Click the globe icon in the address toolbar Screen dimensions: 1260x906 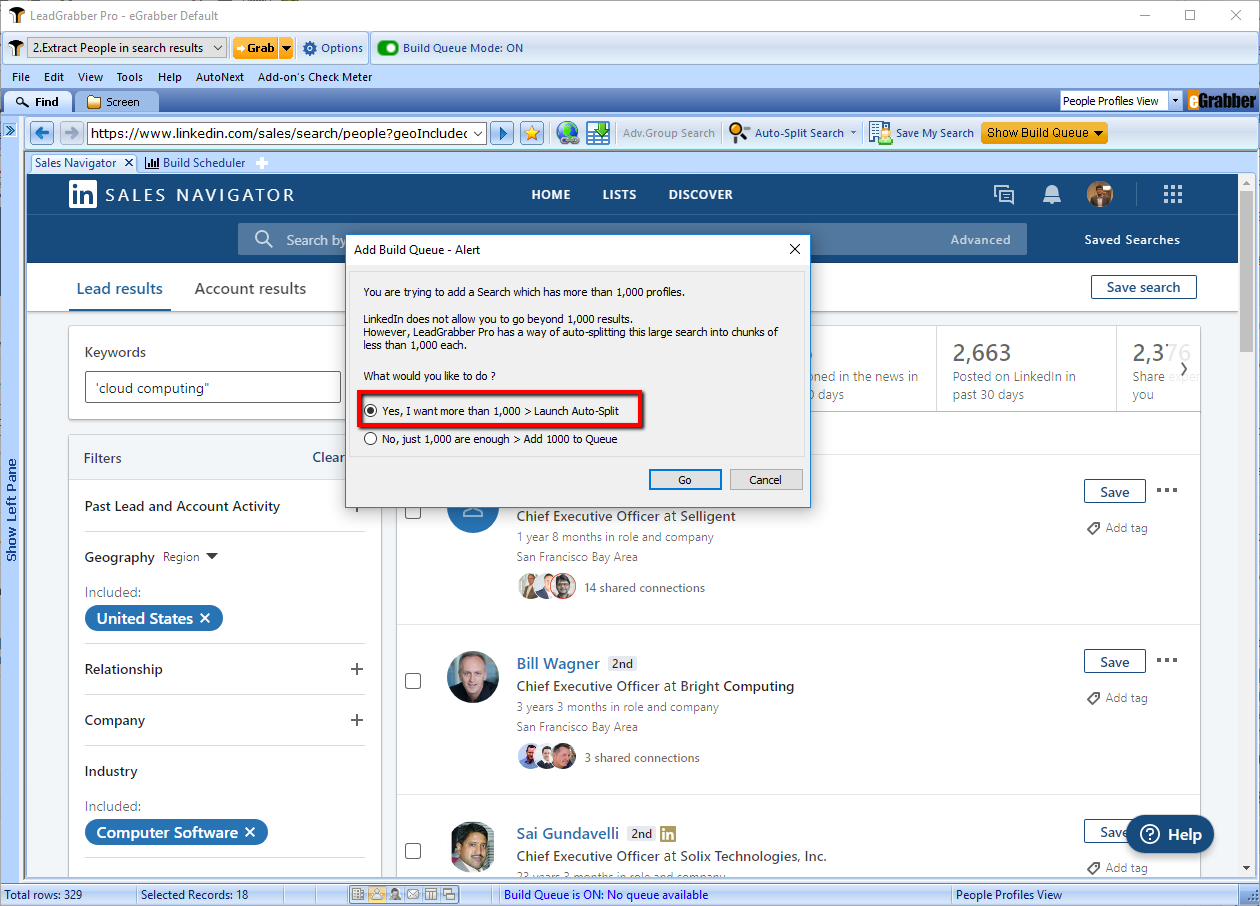tap(568, 133)
